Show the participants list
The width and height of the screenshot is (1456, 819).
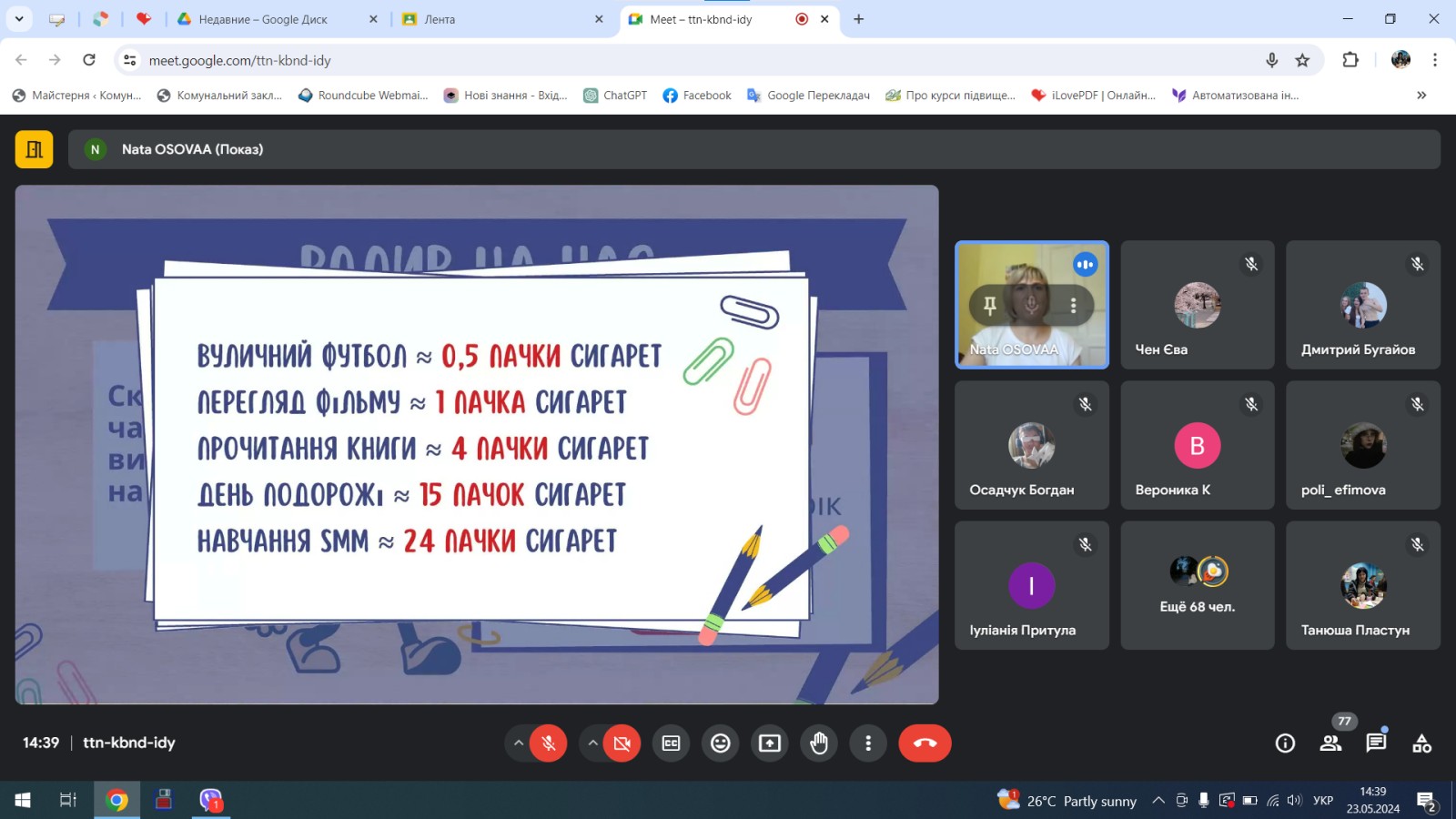point(1330,743)
